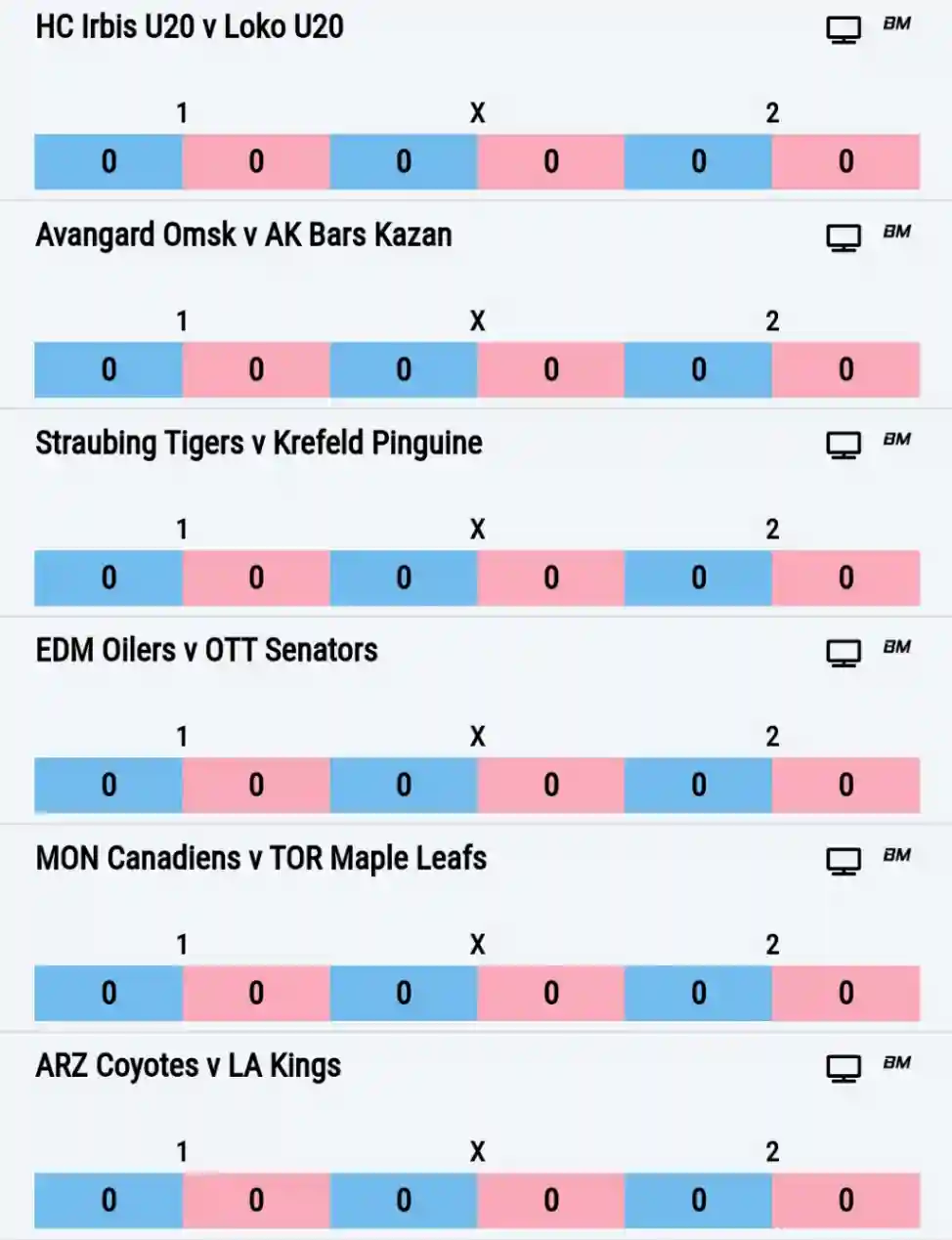Viewport: 952px width, 1240px height.
Task: Open live TV icon for EDM Oilers match
Action: (844, 654)
